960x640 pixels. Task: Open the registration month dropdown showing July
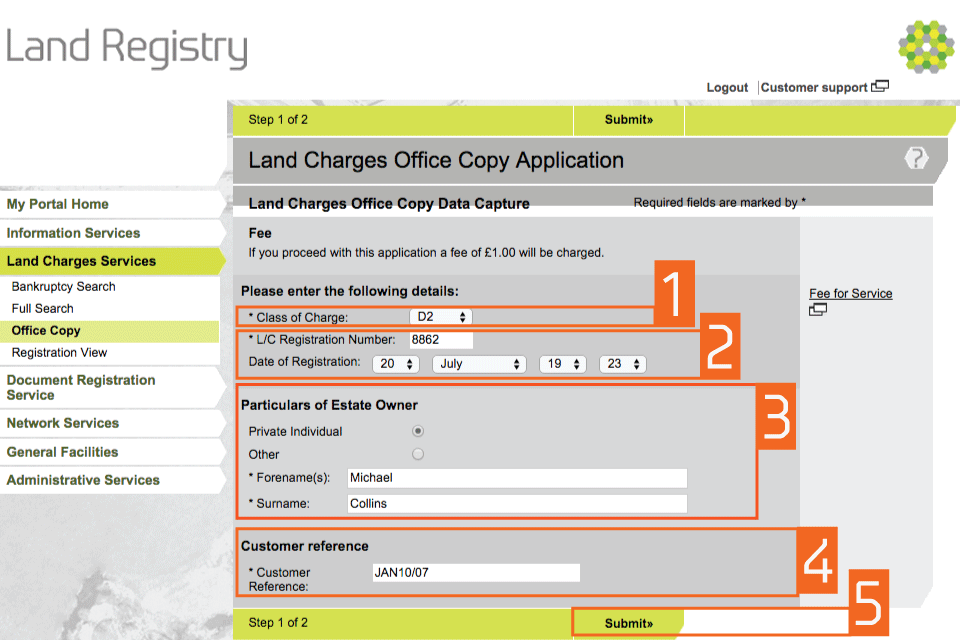pos(479,364)
